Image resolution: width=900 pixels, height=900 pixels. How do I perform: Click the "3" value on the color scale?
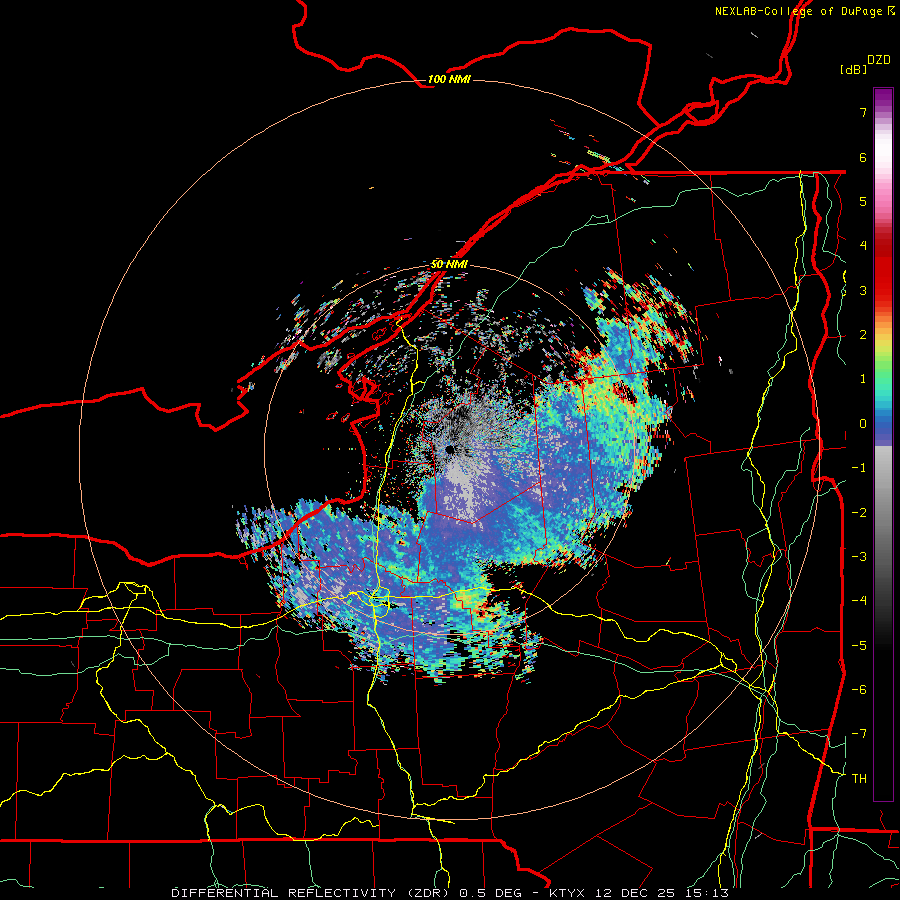pyautogui.click(x=863, y=290)
